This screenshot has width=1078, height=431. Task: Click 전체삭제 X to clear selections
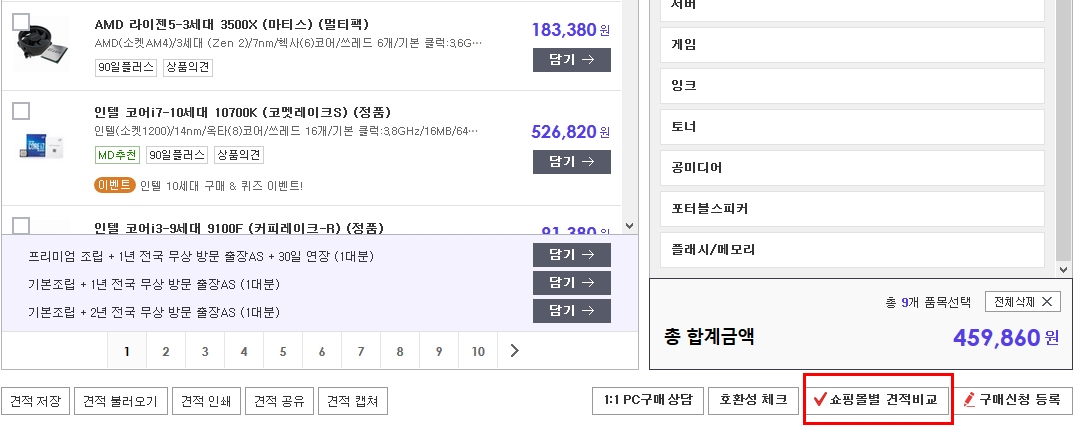coord(1023,302)
